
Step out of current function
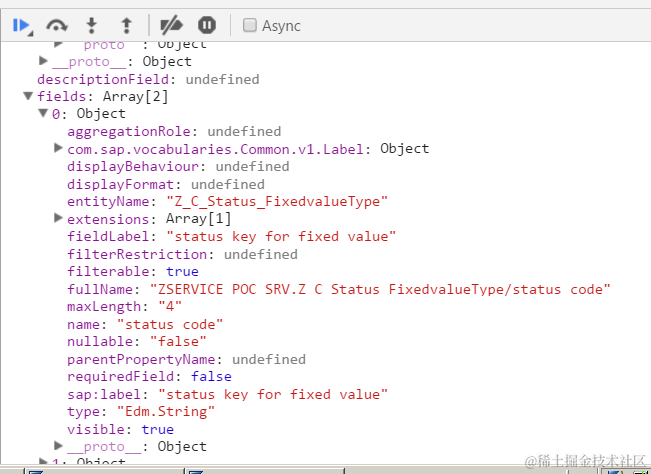[127, 26]
